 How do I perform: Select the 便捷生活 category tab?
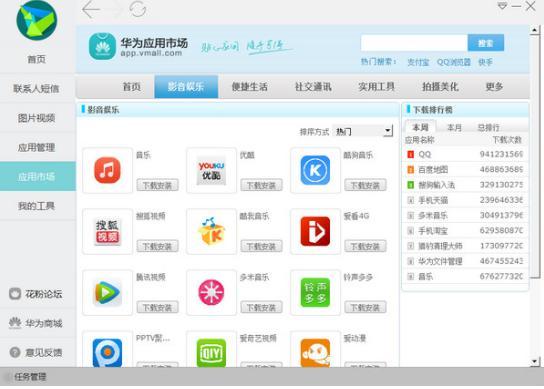[249, 87]
